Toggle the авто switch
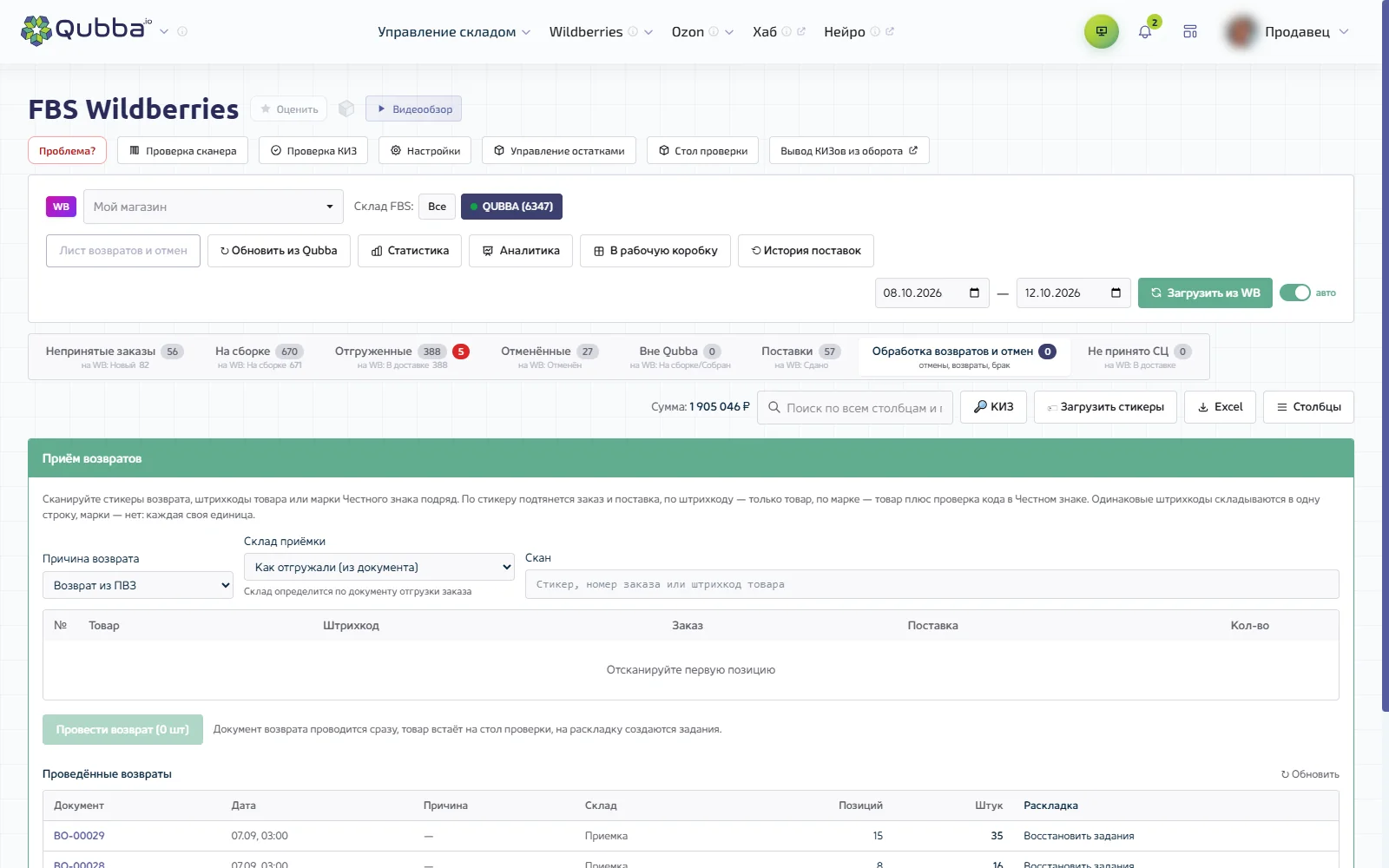This screenshot has height=868, width=1389. (1294, 293)
